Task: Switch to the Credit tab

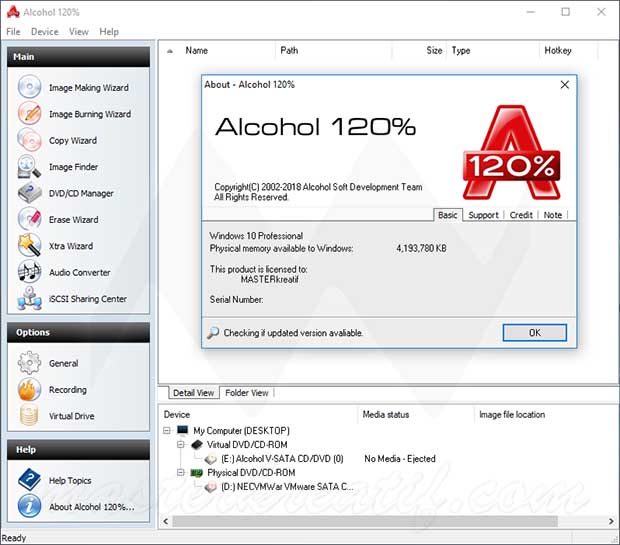Action: [521, 215]
